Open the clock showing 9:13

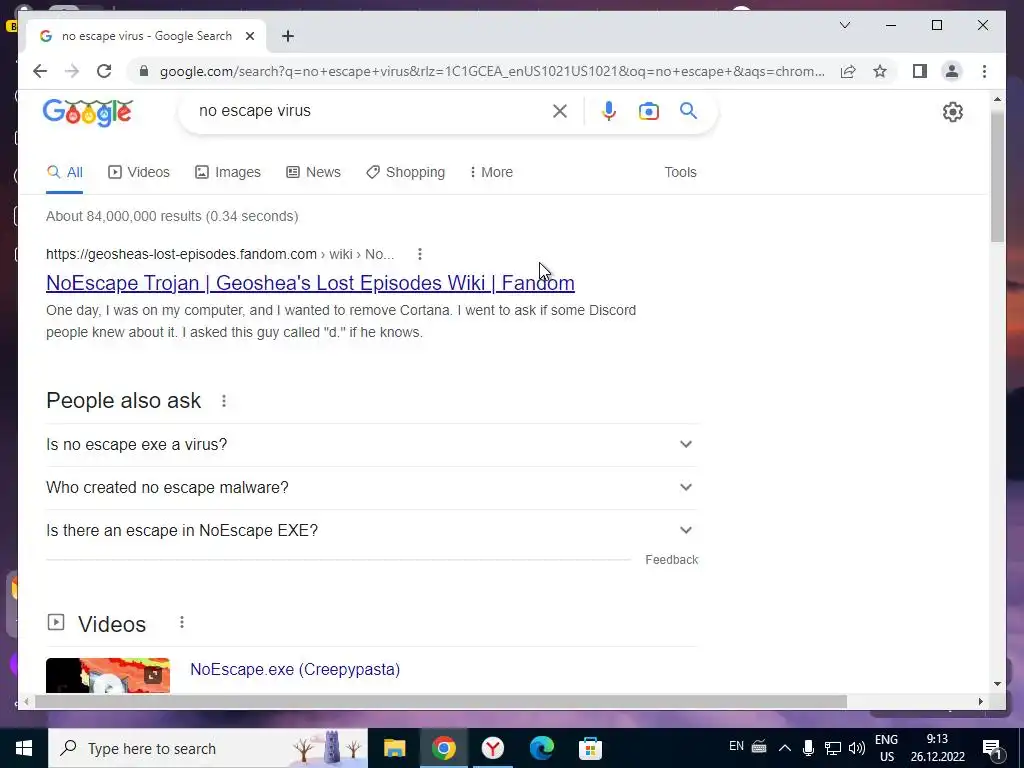pos(938,748)
